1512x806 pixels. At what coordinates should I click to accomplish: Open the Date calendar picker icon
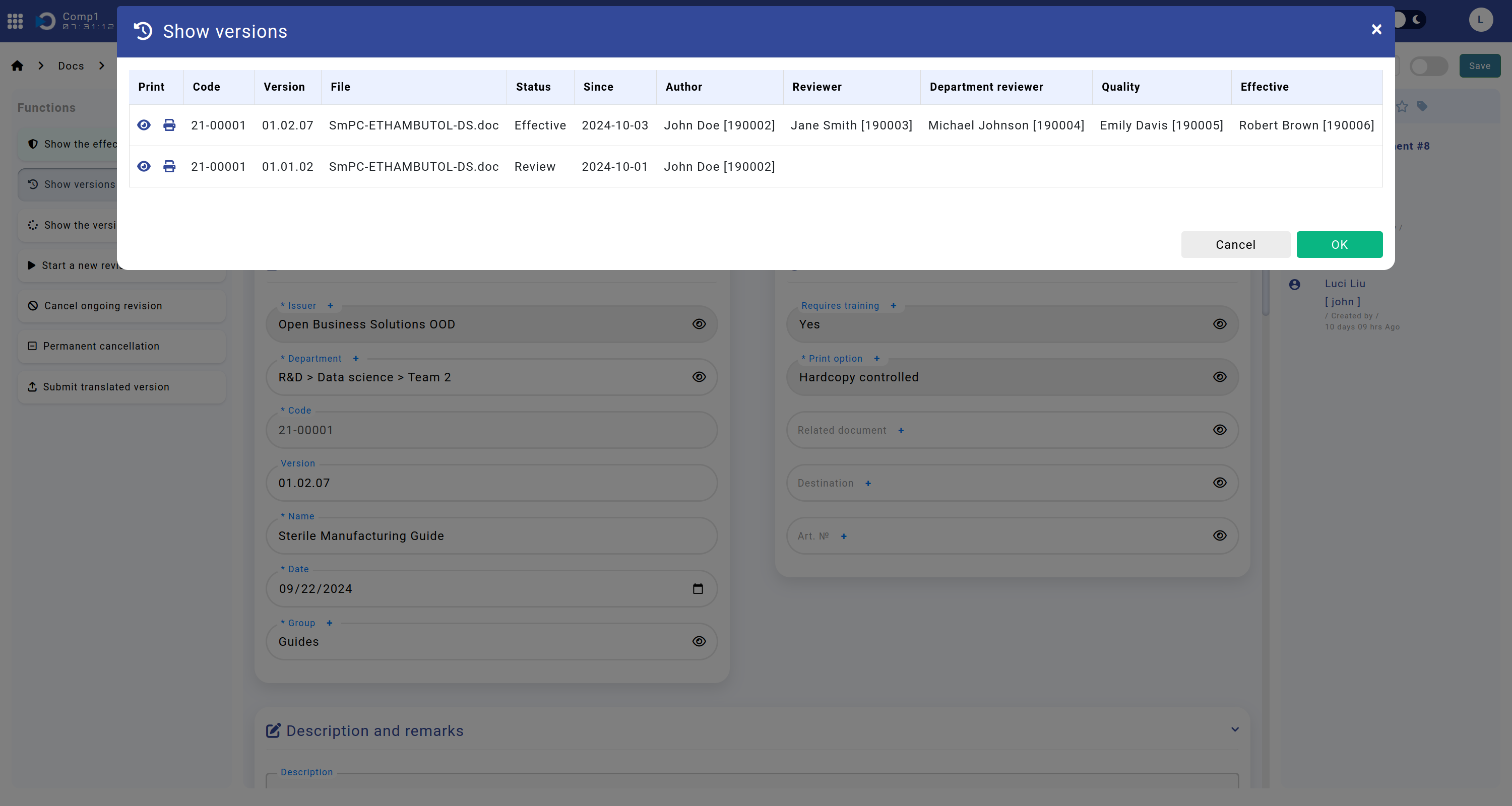tap(698, 588)
